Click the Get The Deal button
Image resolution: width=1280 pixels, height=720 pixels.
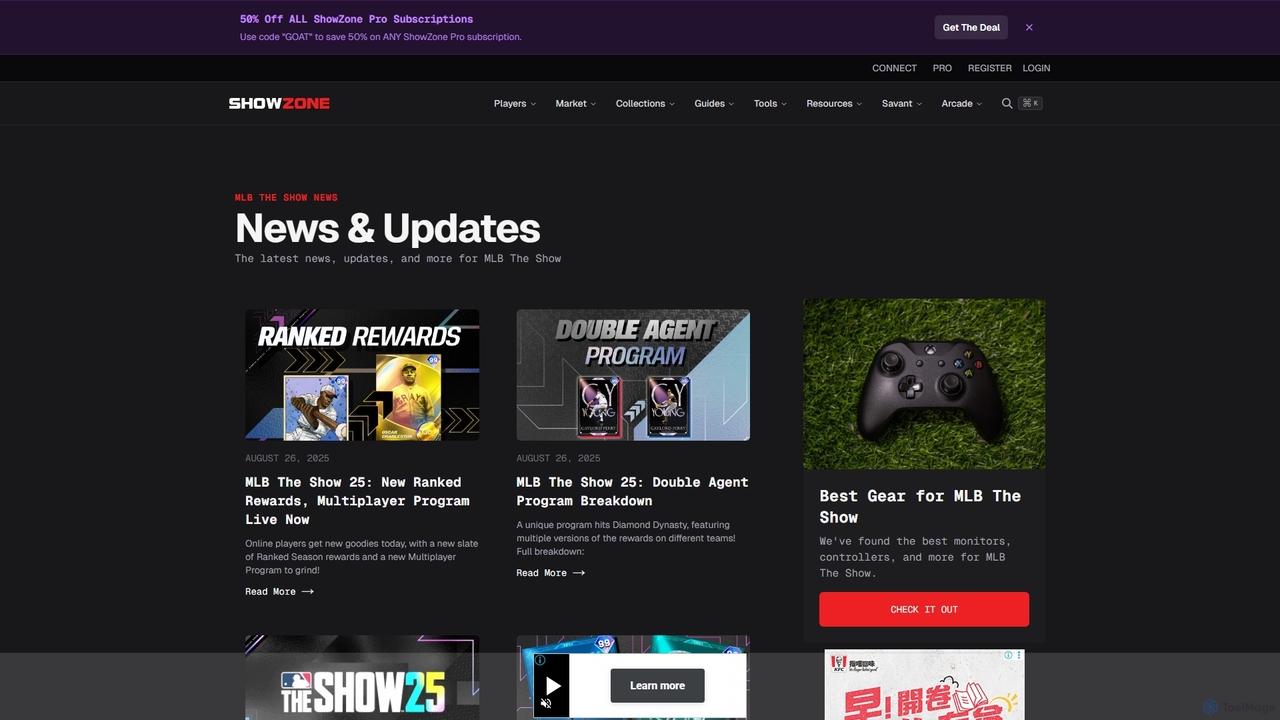(x=971, y=28)
